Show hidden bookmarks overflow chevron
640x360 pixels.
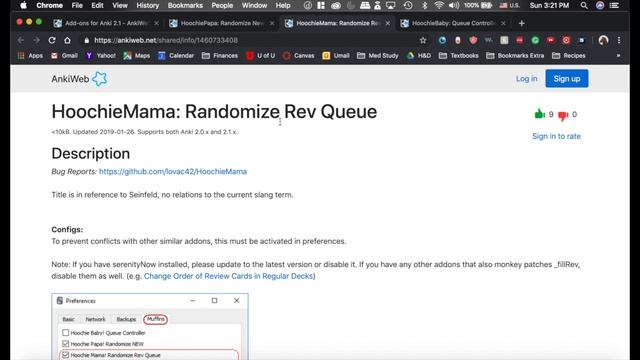pyautogui.click(x=618, y=56)
